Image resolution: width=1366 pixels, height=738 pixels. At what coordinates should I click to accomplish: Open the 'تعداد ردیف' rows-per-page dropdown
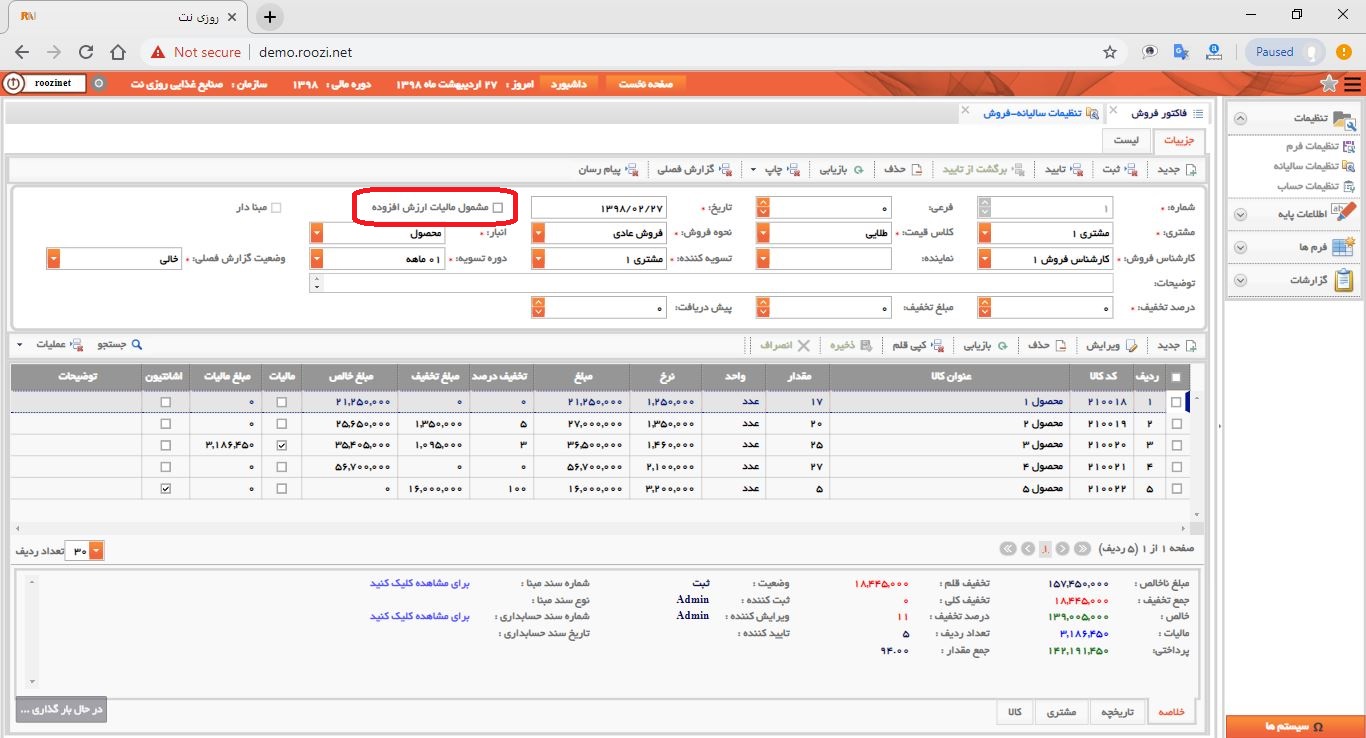96,551
